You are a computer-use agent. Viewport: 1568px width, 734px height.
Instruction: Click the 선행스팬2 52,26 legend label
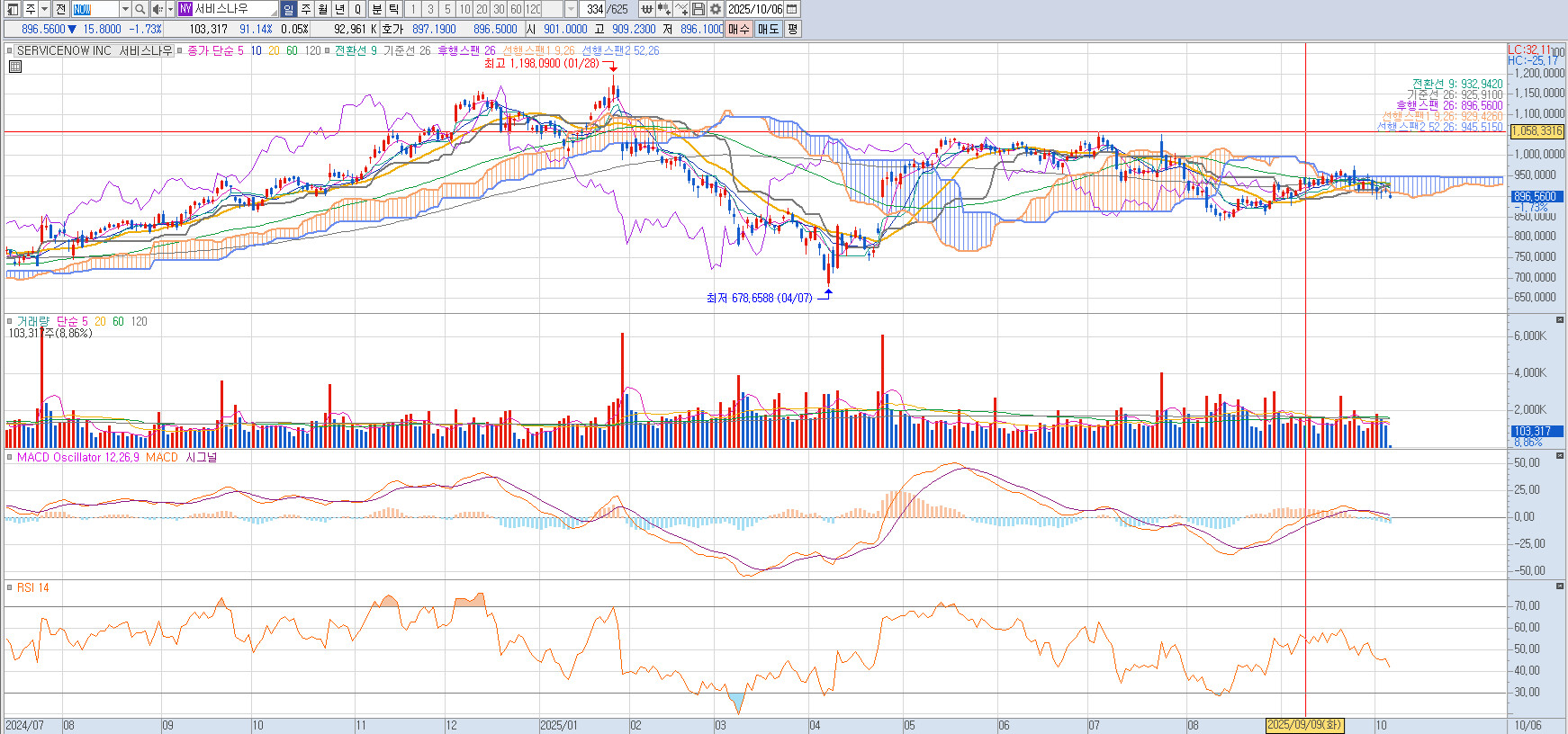[620, 51]
